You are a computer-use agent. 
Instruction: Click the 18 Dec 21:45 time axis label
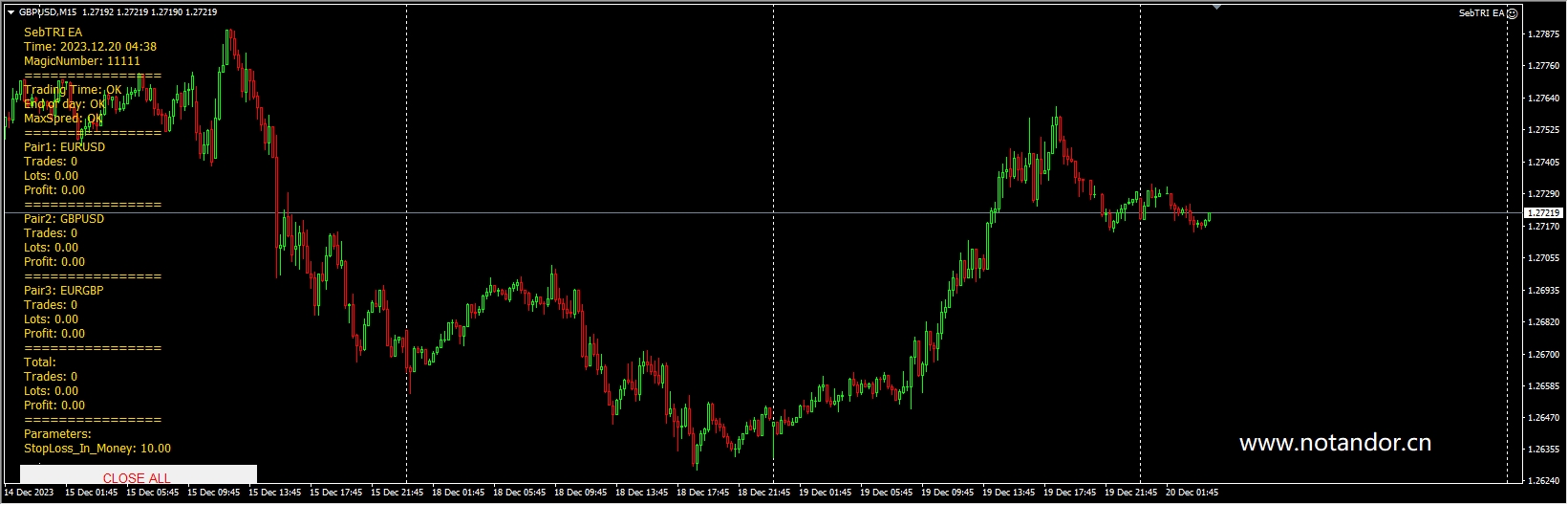764,493
